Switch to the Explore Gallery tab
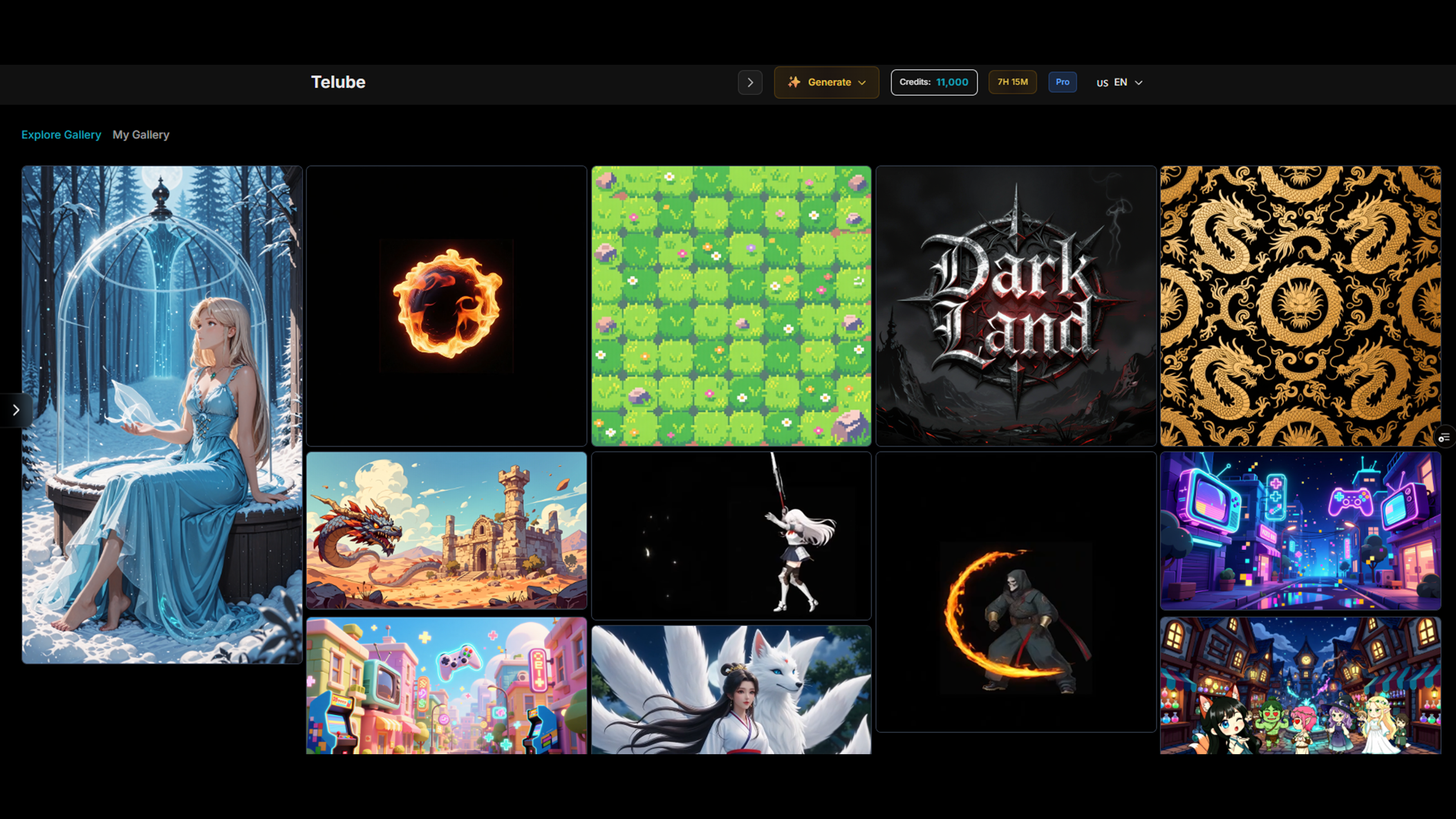 [x=61, y=135]
